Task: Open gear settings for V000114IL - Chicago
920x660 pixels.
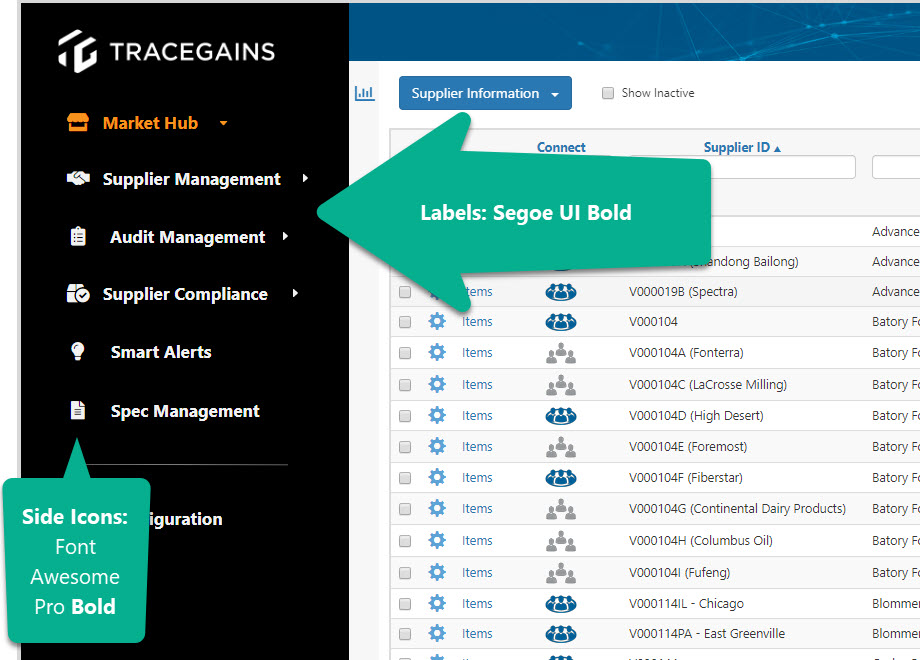Action: [x=437, y=603]
